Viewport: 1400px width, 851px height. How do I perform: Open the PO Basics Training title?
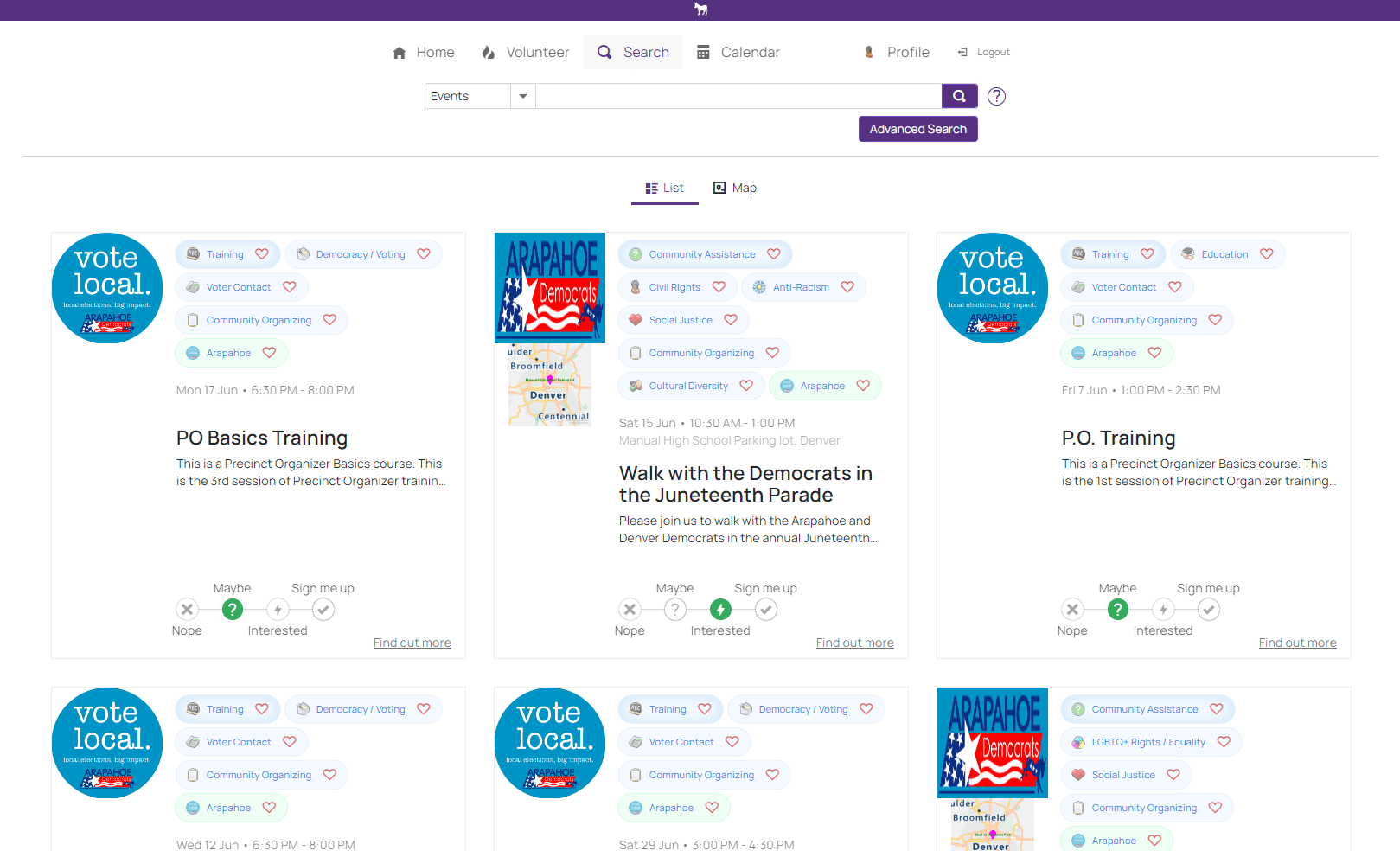[x=262, y=438]
